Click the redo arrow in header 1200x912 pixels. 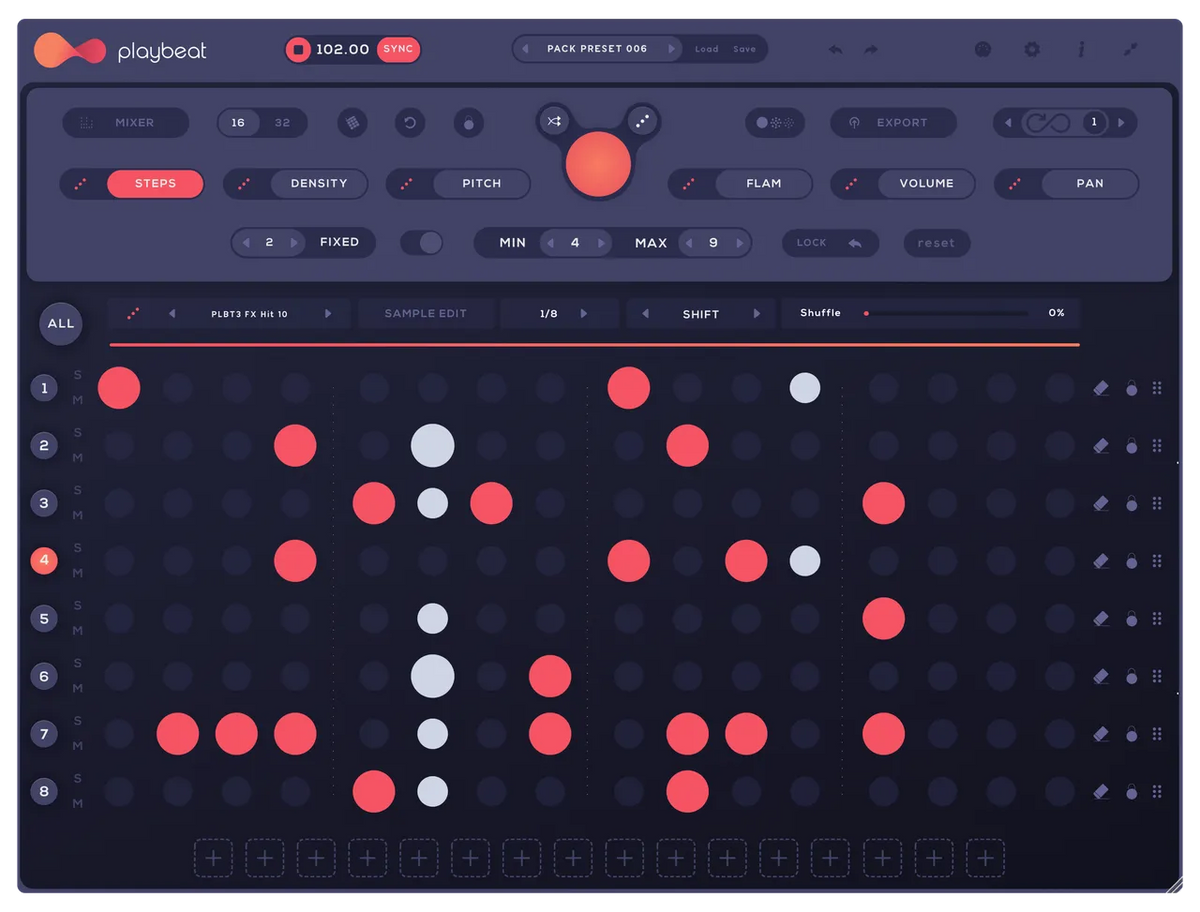tap(871, 49)
